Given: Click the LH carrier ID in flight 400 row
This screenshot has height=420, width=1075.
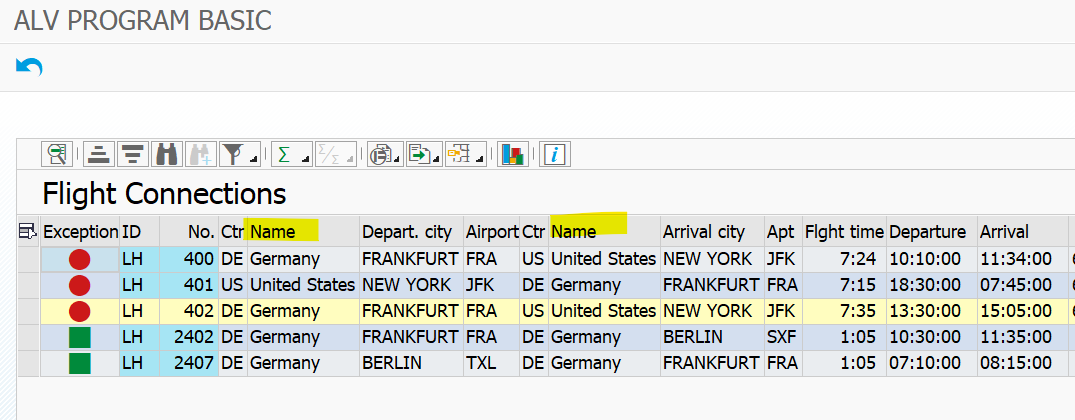Looking at the screenshot, I should [140, 259].
